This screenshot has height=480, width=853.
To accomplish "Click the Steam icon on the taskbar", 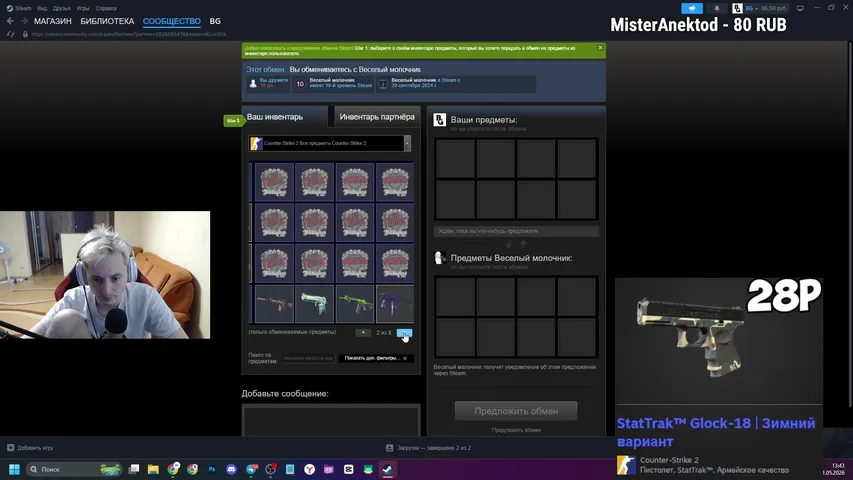I will click(387, 469).
